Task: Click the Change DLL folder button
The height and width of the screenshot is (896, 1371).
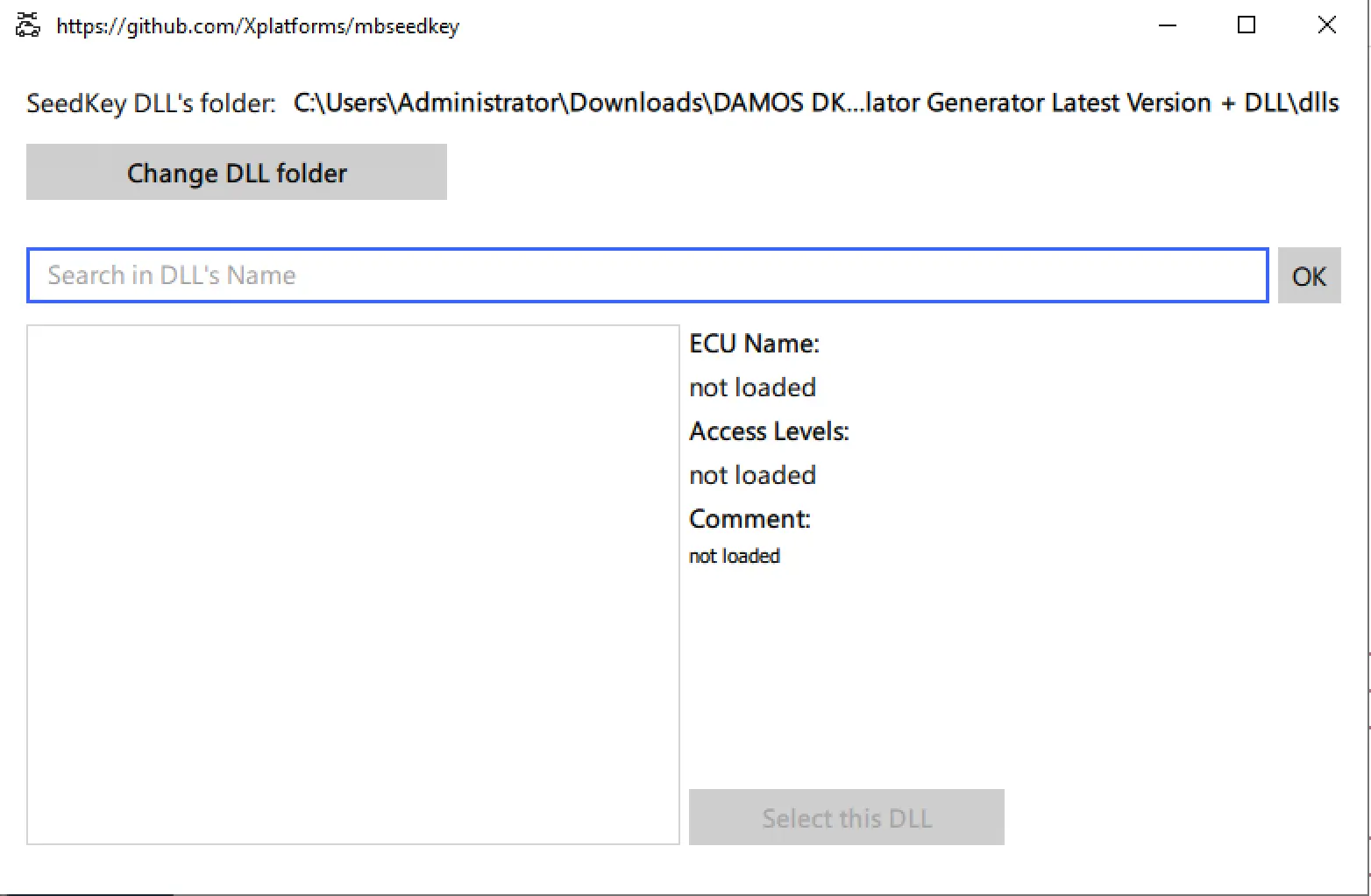Action: (236, 172)
